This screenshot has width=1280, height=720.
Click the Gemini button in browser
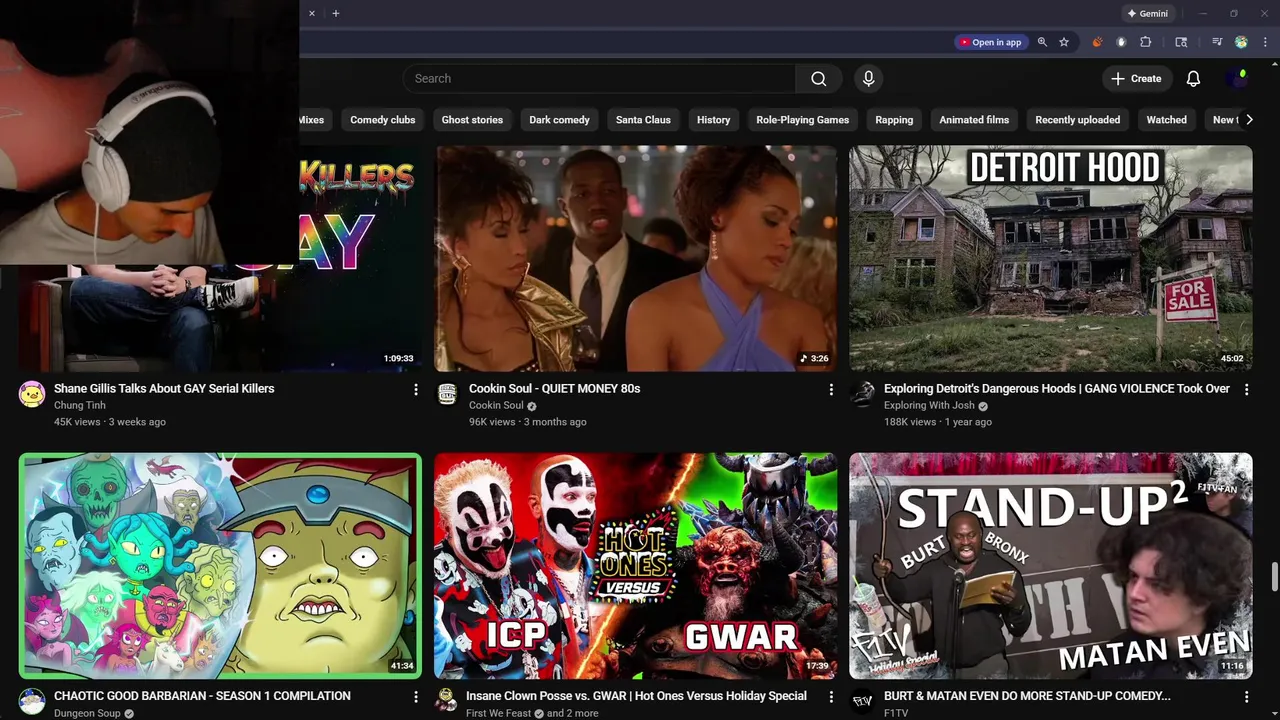[x=1148, y=14]
